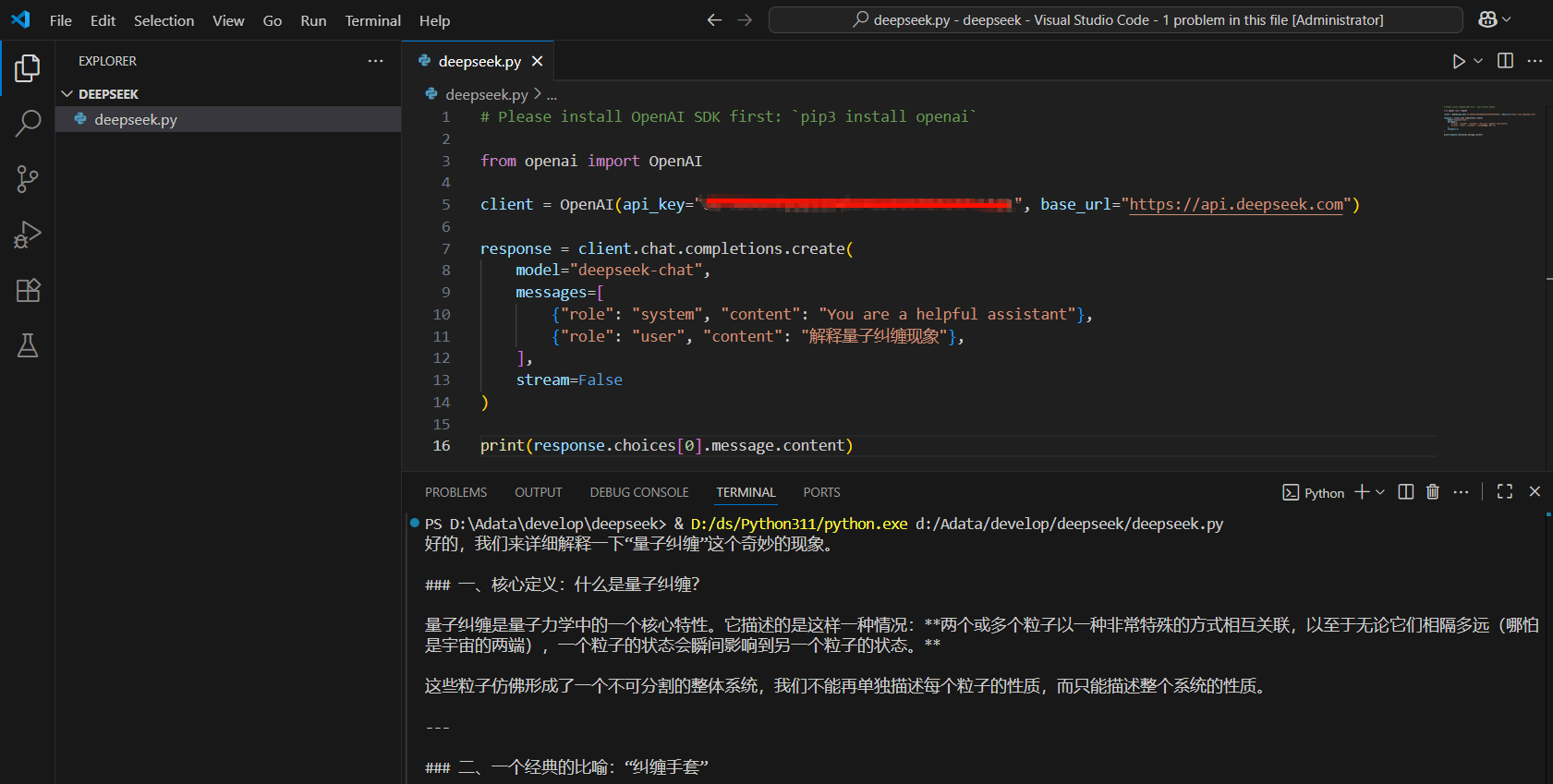Open the Edit menu

[x=103, y=20]
